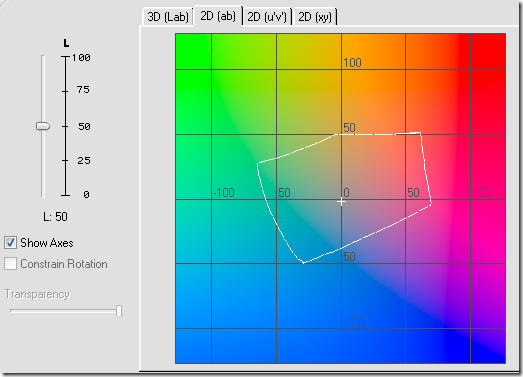Click the gamut outline's bottom vertex
Image resolution: width=523 pixels, height=377 pixels.
[304, 263]
